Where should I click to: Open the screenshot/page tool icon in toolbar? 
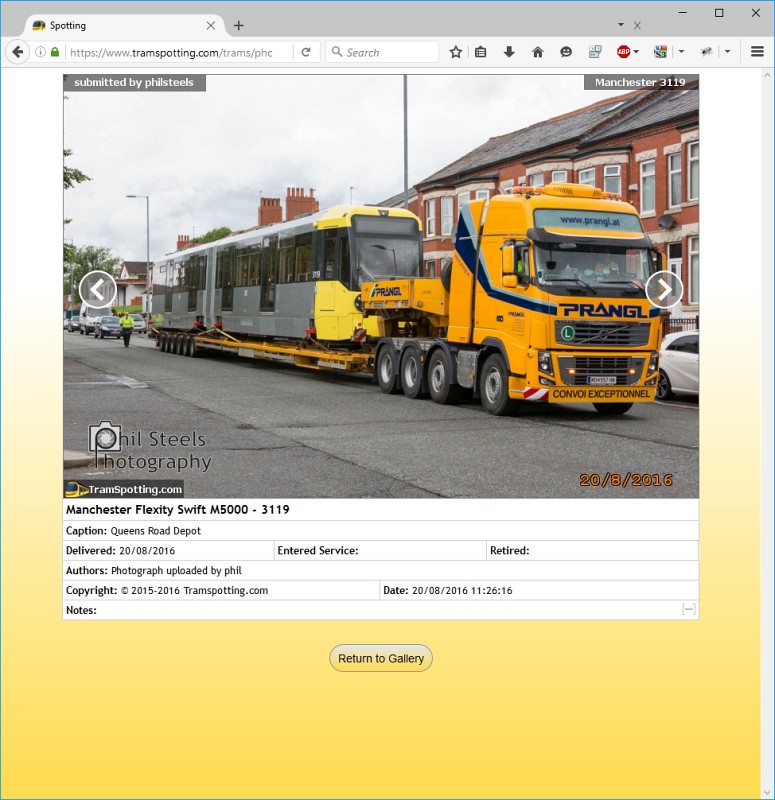(595, 52)
